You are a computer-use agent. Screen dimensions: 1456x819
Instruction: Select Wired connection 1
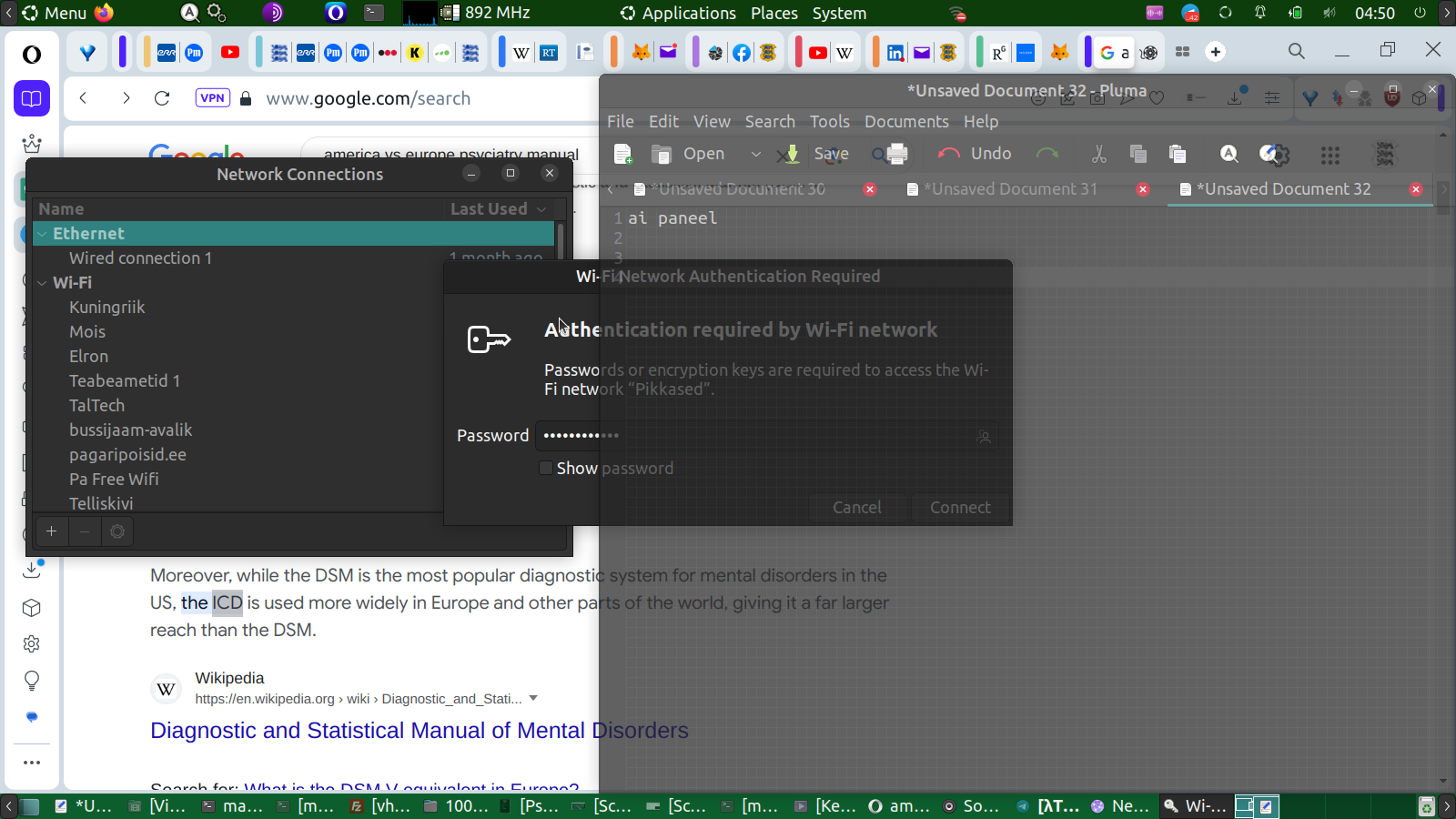pos(141,258)
